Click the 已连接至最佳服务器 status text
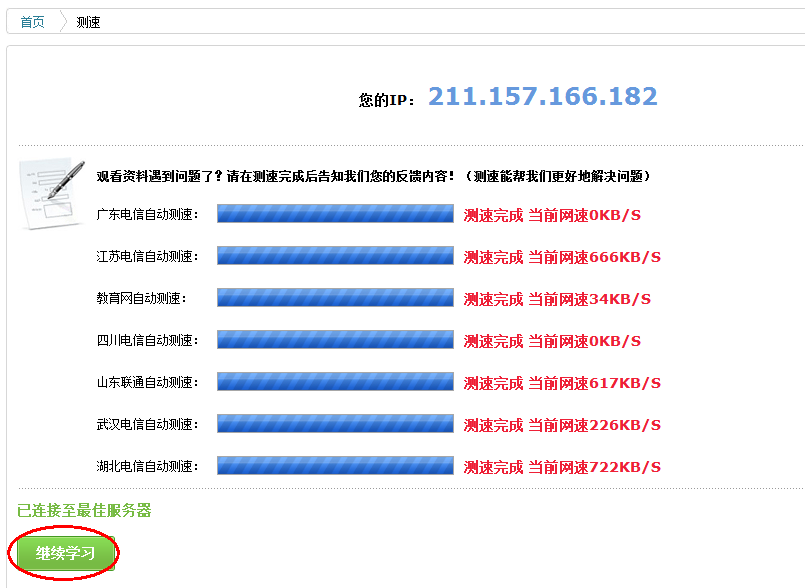Viewport: 805px width, 588px height. tap(84, 511)
